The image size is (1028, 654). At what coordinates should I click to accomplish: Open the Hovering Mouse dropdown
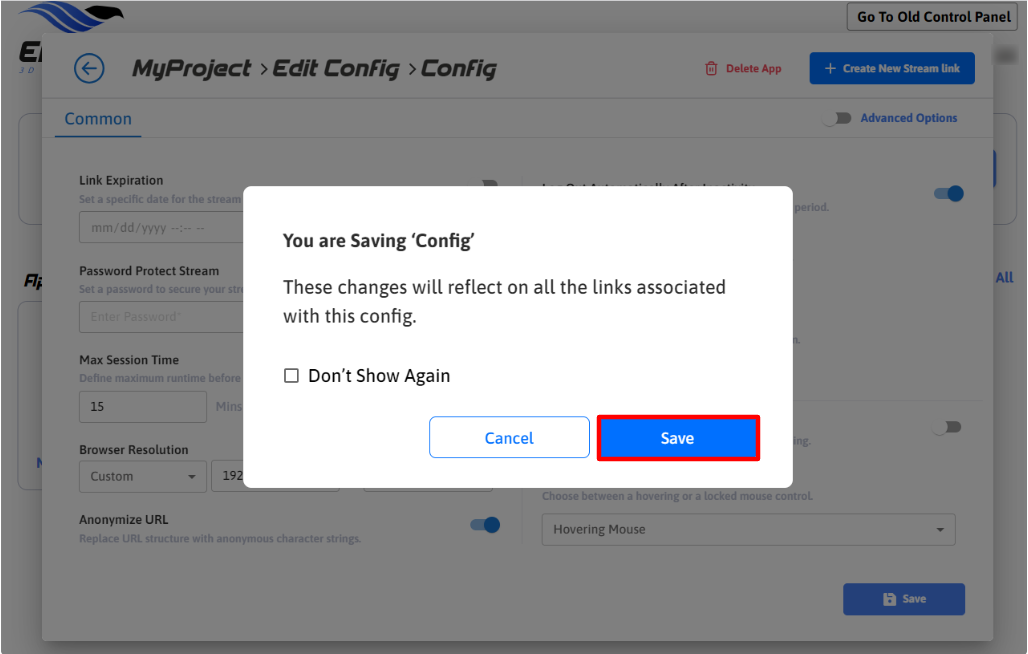pyautogui.click(x=748, y=530)
